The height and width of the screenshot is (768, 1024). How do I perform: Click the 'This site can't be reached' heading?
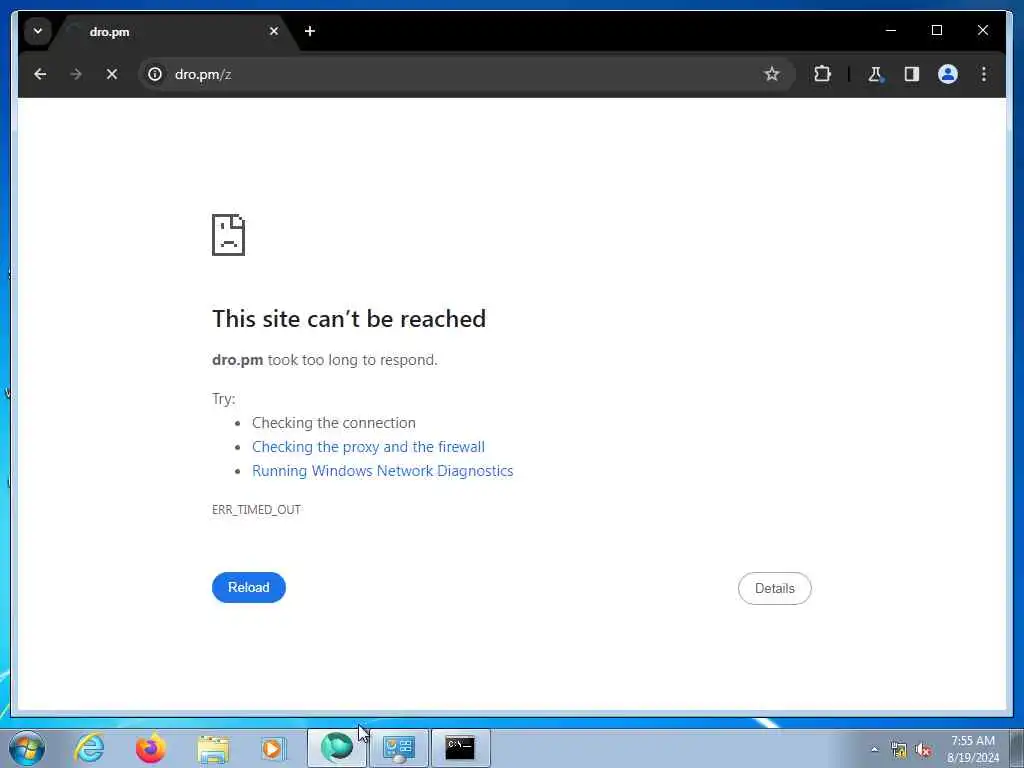pyautogui.click(x=349, y=319)
